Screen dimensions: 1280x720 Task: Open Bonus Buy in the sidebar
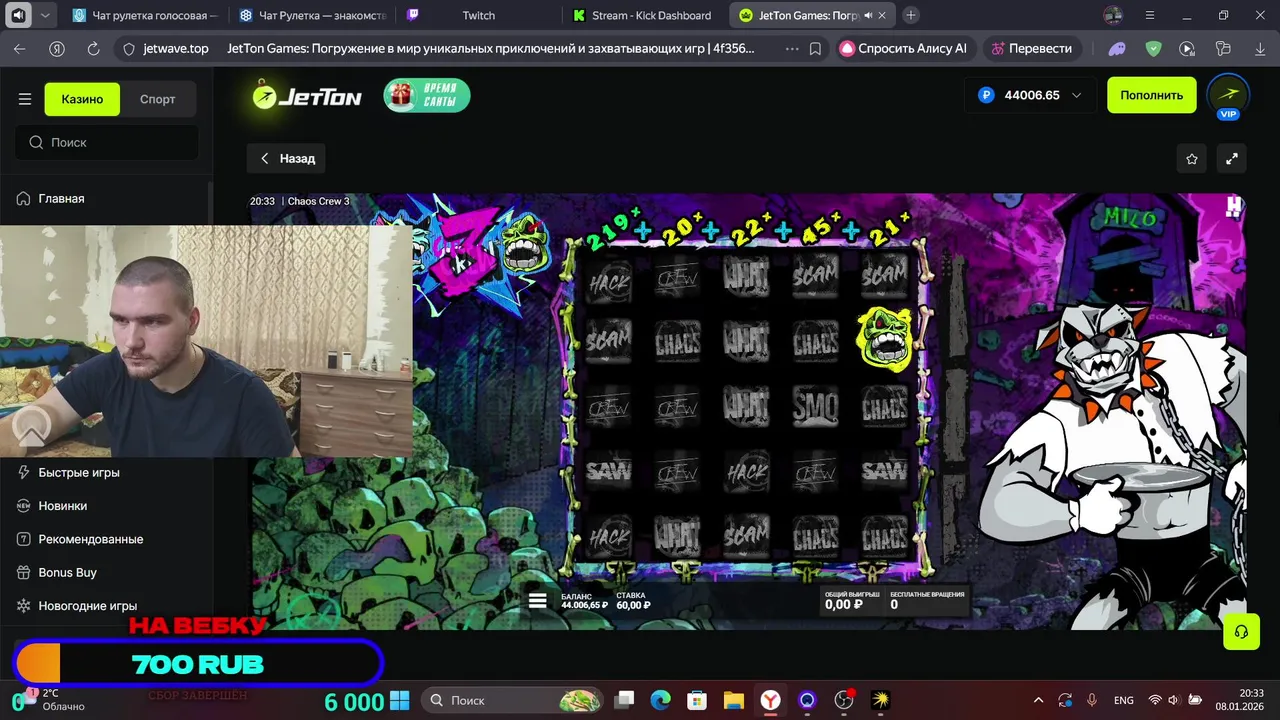coord(68,572)
